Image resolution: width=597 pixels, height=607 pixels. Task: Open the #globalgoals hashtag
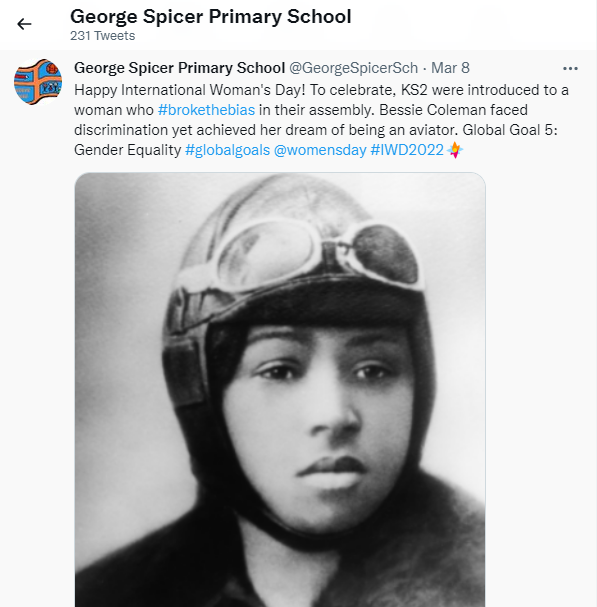coord(227,150)
